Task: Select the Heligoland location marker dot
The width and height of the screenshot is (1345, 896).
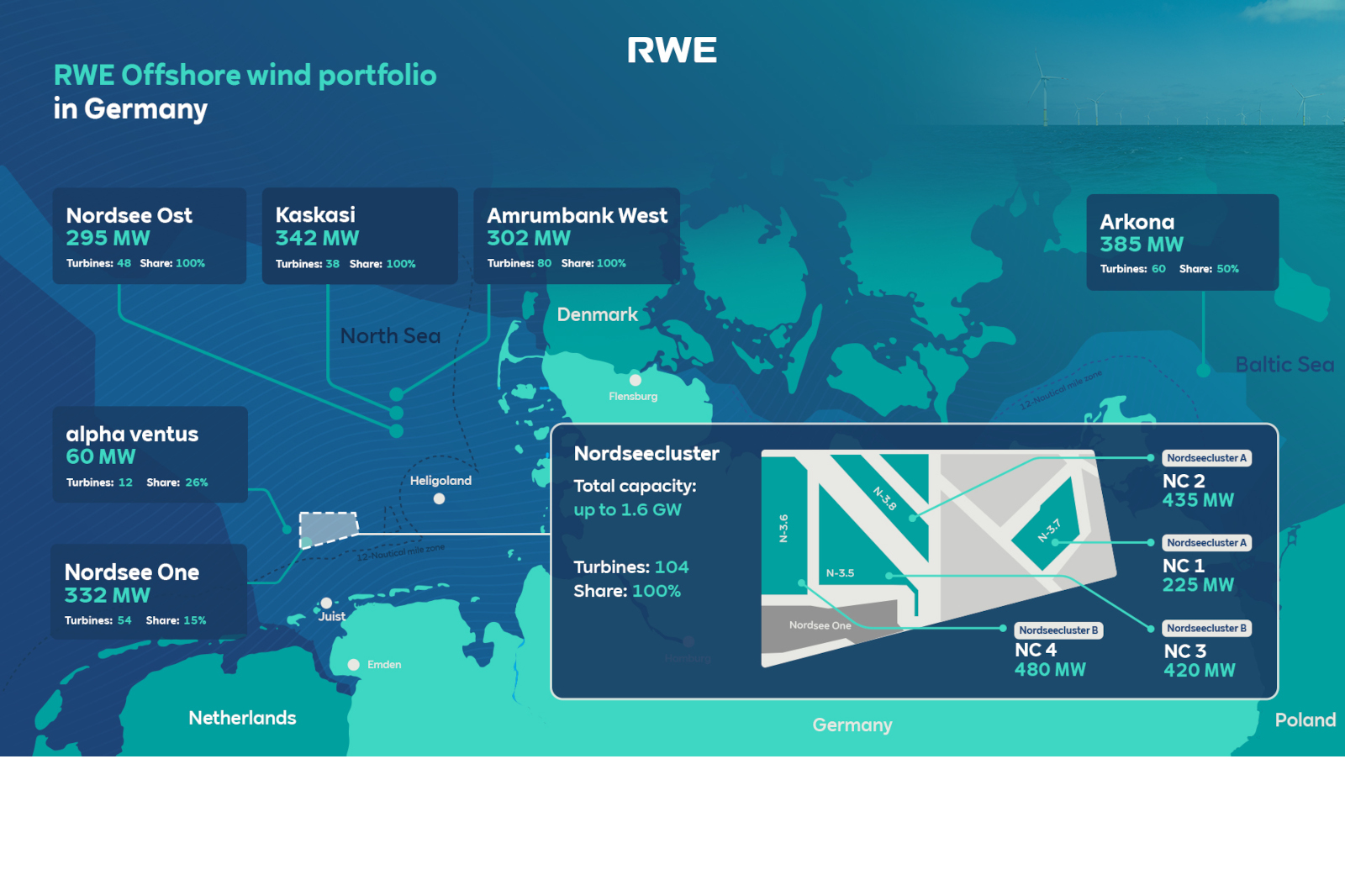Action: [438, 498]
